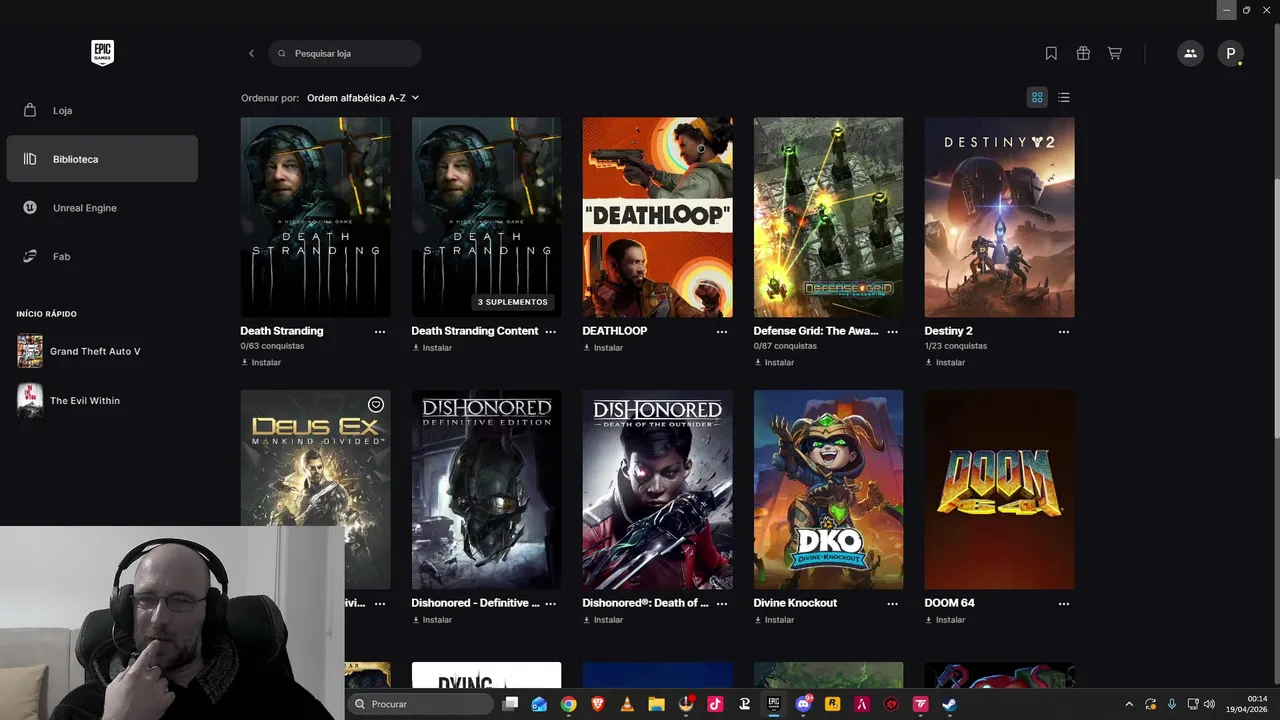Click the Divine Knockout title text
This screenshot has width=1280, height=720.
(x=795, y=603)
